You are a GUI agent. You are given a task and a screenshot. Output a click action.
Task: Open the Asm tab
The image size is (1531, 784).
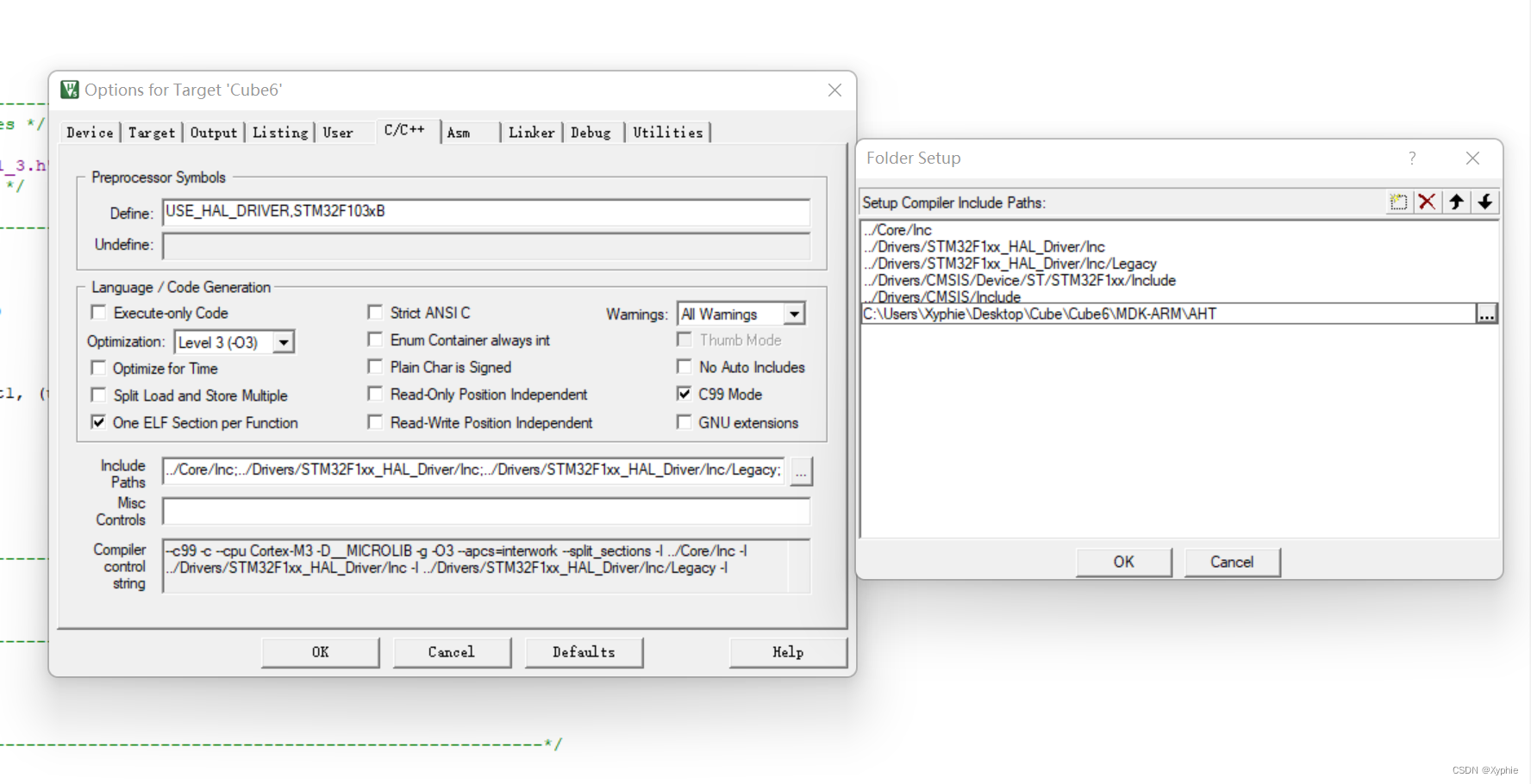(x=459, y=133)
